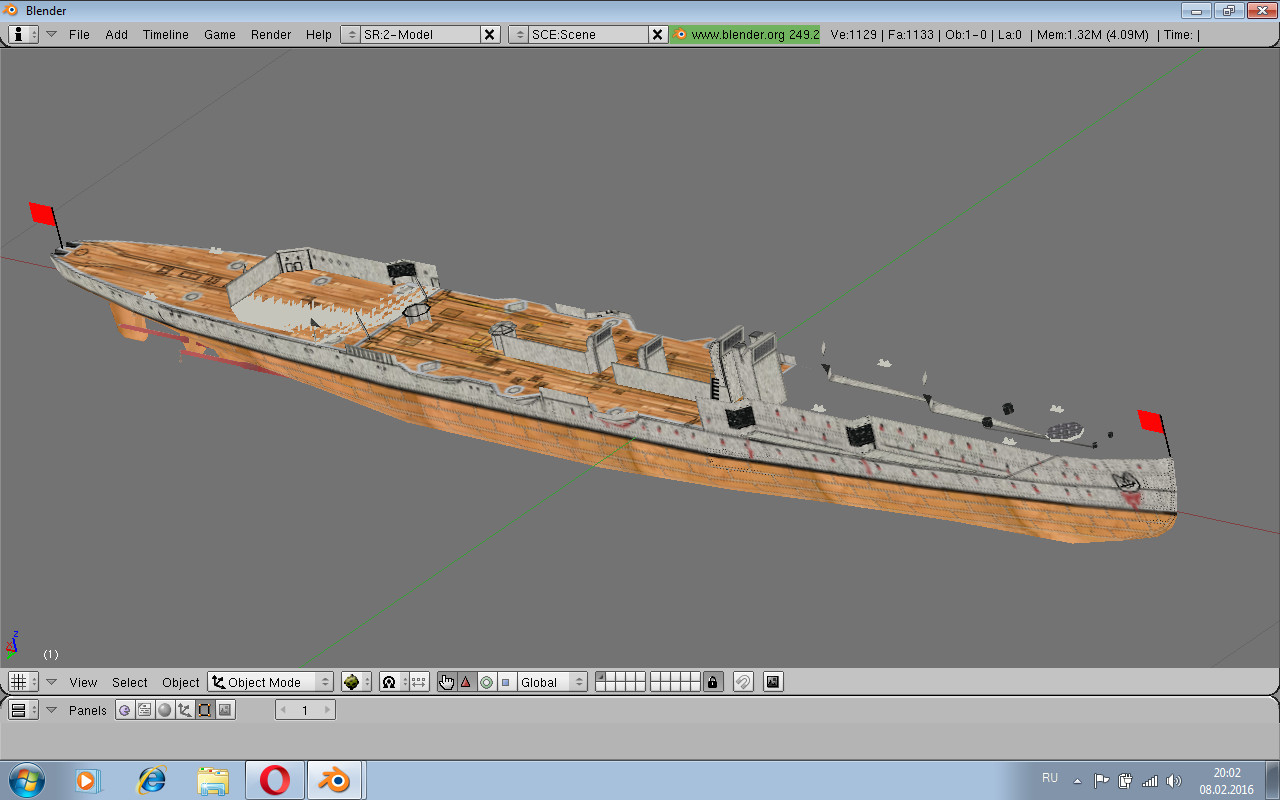1280x800 pixels.
Task: Enable the first layer button in grid
Action: pyautogui.click(x=600, y=677)
